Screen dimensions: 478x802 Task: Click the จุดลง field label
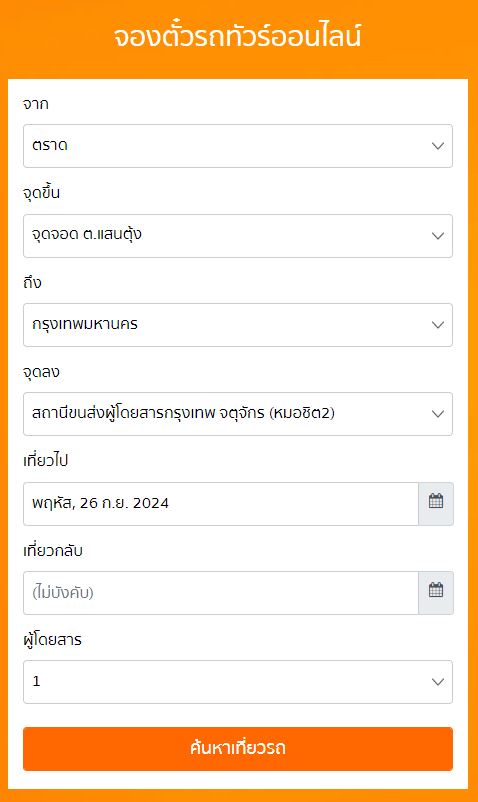41,372
